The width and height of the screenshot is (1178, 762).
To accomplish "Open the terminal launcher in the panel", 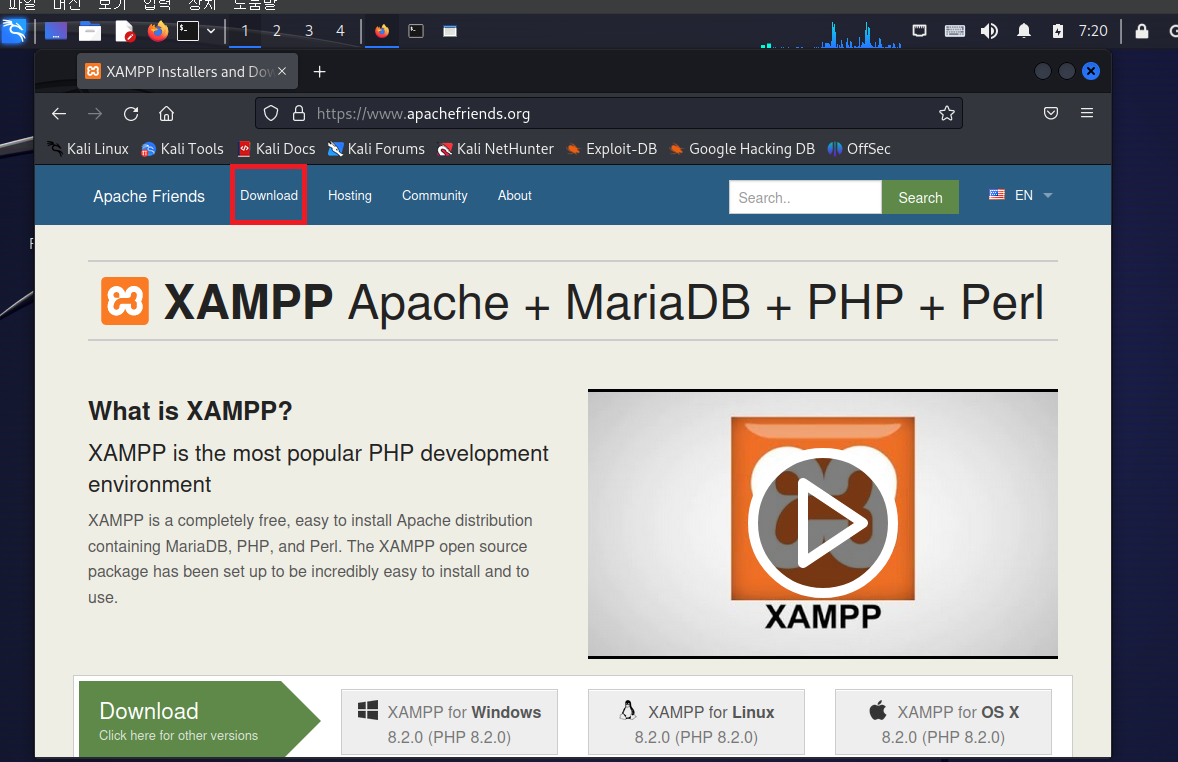I will [188, 31].
